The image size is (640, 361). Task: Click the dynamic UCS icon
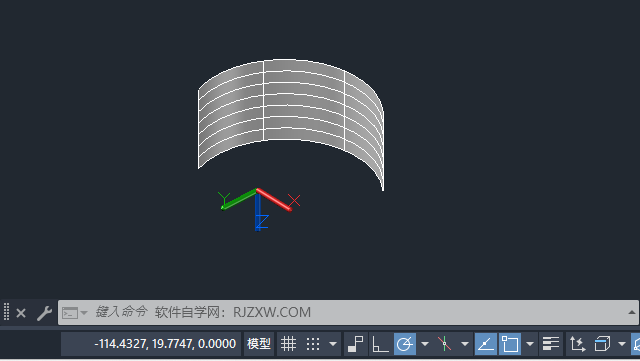pos(578,344)
